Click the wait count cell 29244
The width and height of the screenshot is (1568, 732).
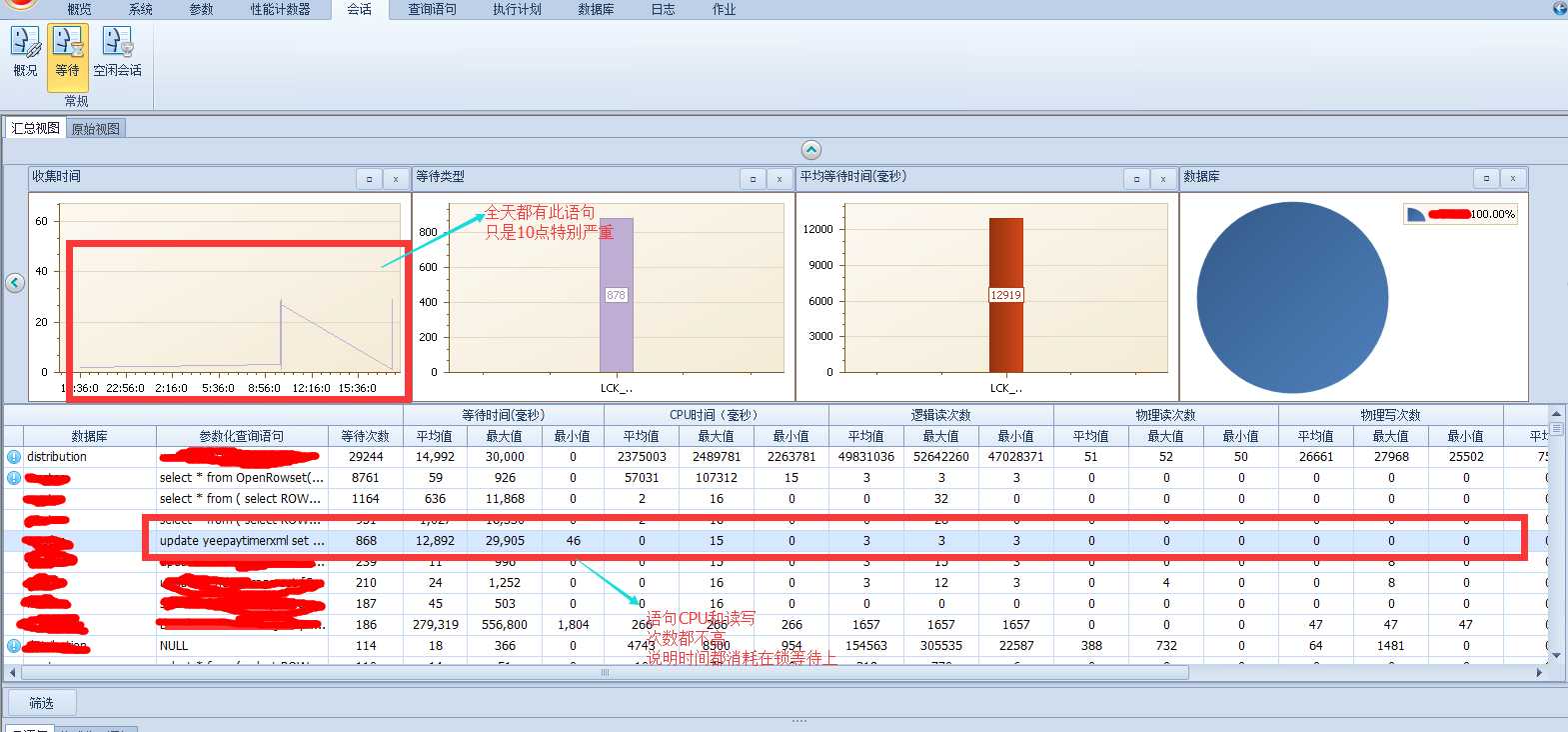coord(366,457)
